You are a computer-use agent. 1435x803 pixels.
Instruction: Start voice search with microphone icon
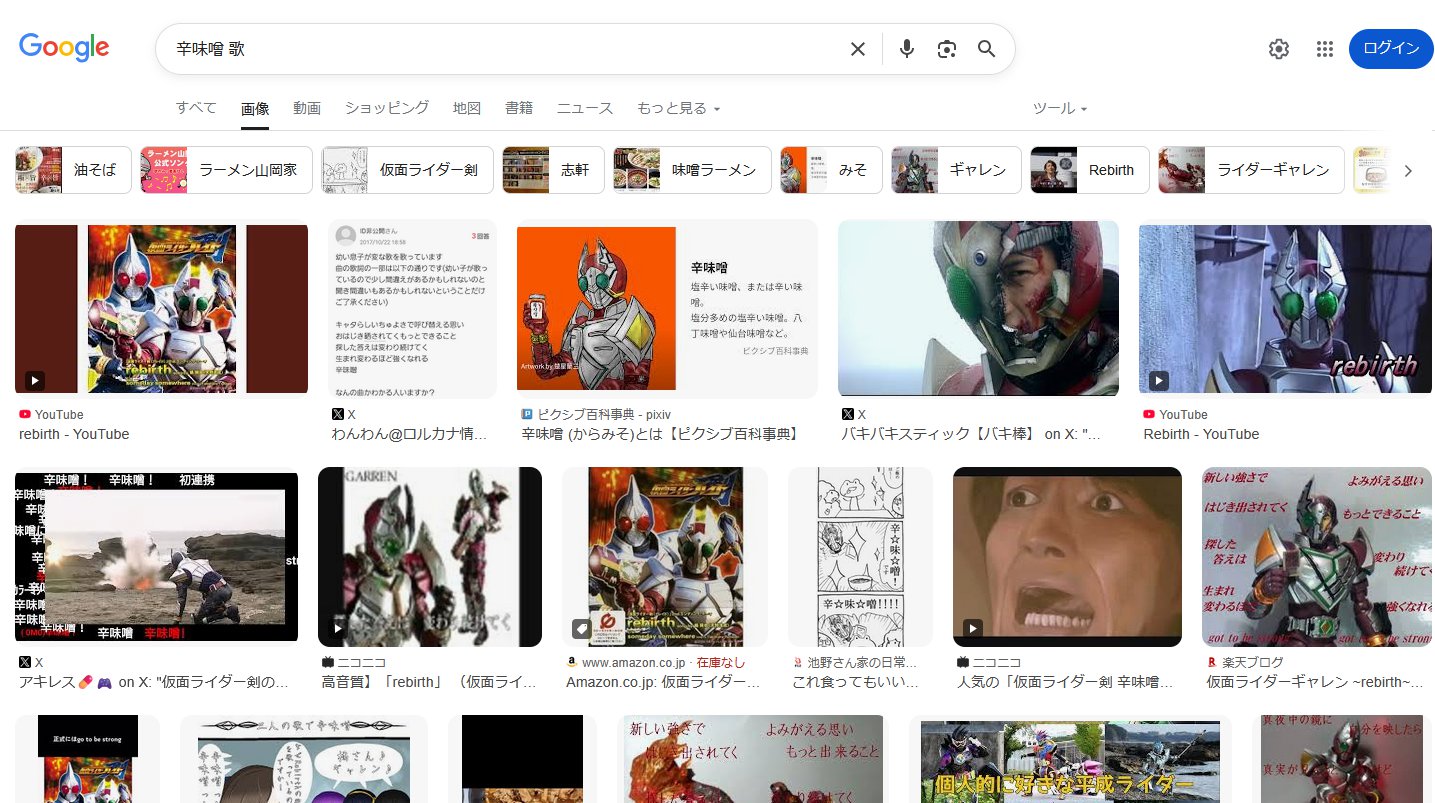(907, 49)
